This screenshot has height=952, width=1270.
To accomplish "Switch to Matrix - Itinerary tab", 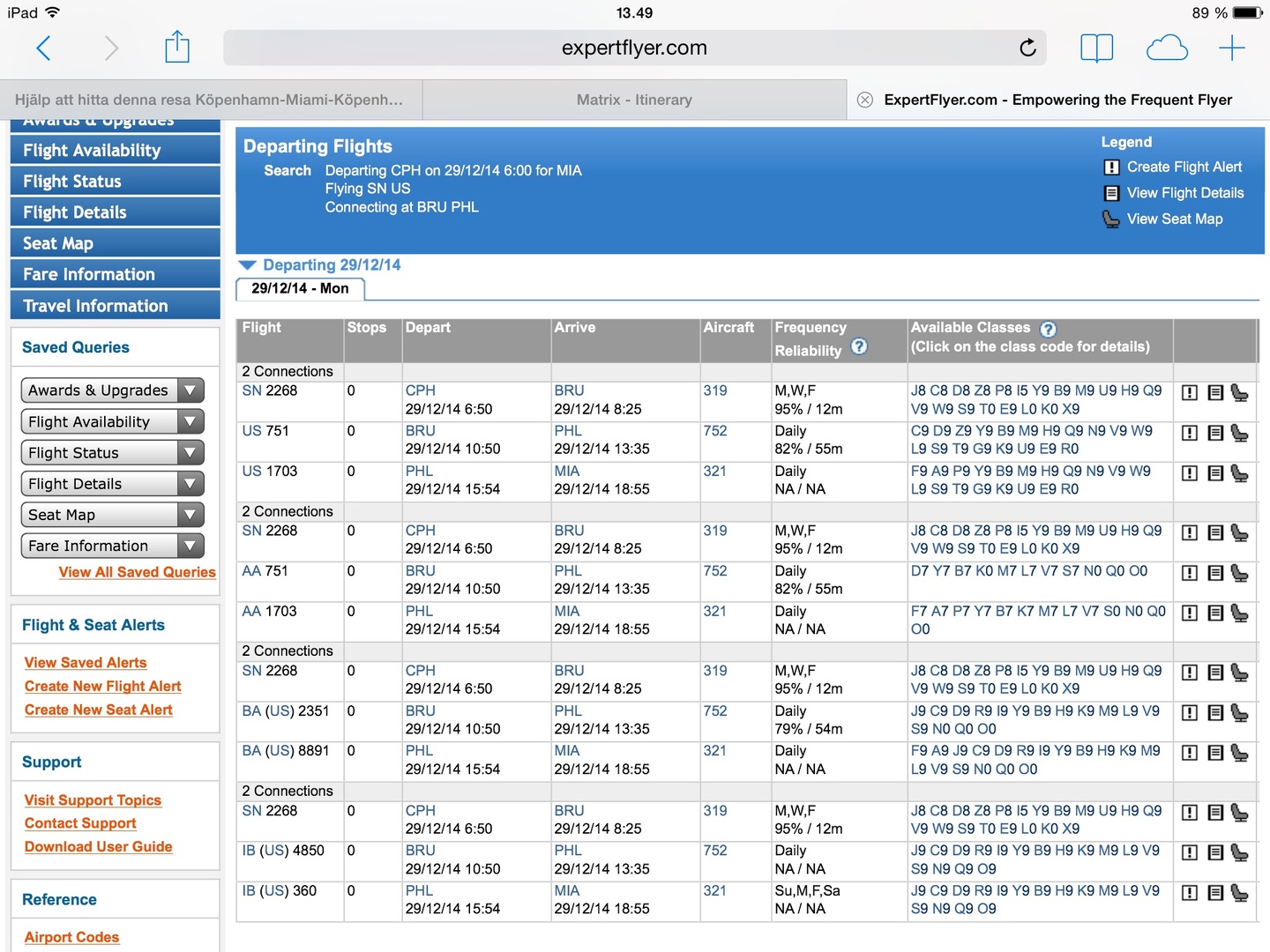I will (x=634, y=100).
